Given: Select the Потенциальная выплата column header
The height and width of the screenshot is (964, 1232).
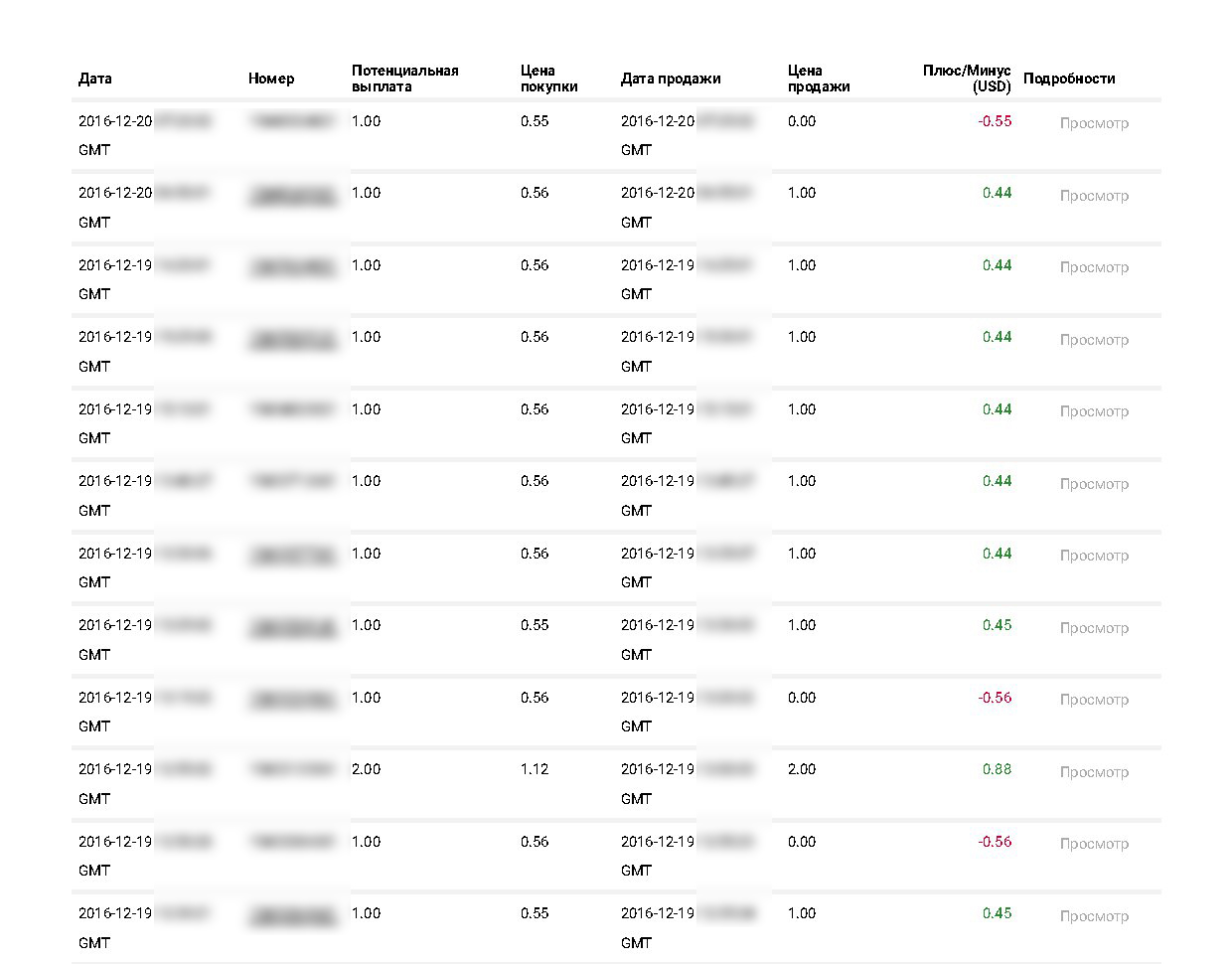Looking at the screenshot, I should coord(405,79).
